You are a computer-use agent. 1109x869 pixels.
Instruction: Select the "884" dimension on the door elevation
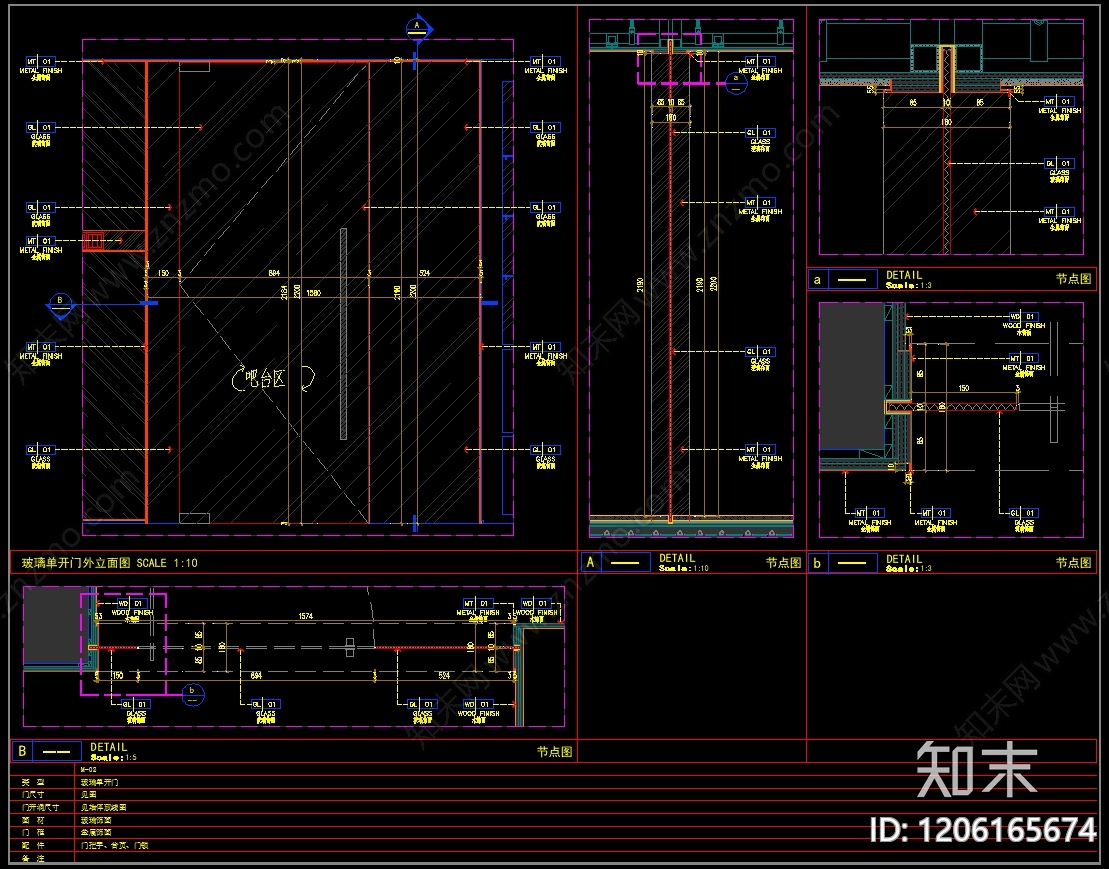[274, 273]
